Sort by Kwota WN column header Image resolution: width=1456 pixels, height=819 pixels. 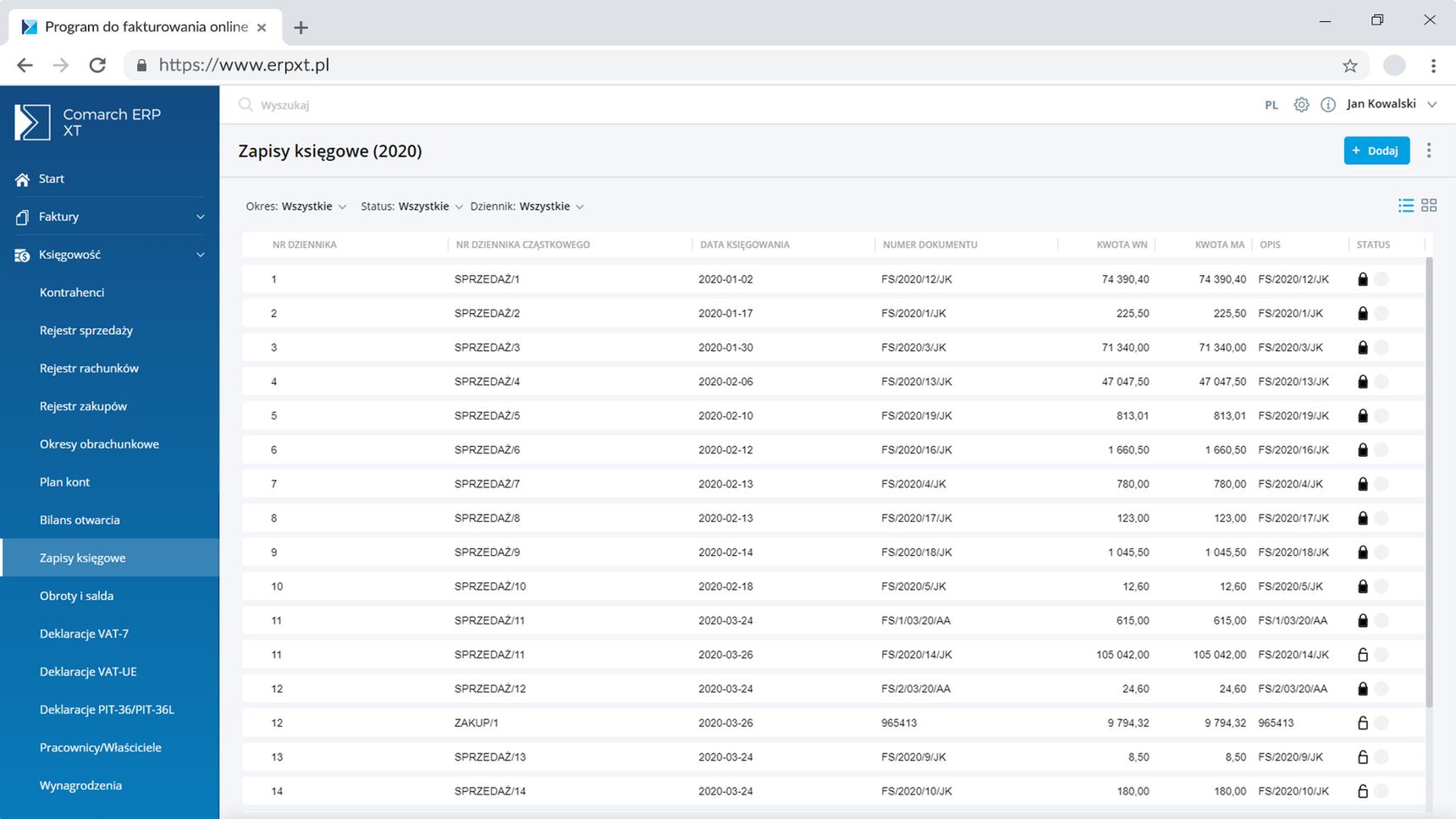coord(1122,245)
